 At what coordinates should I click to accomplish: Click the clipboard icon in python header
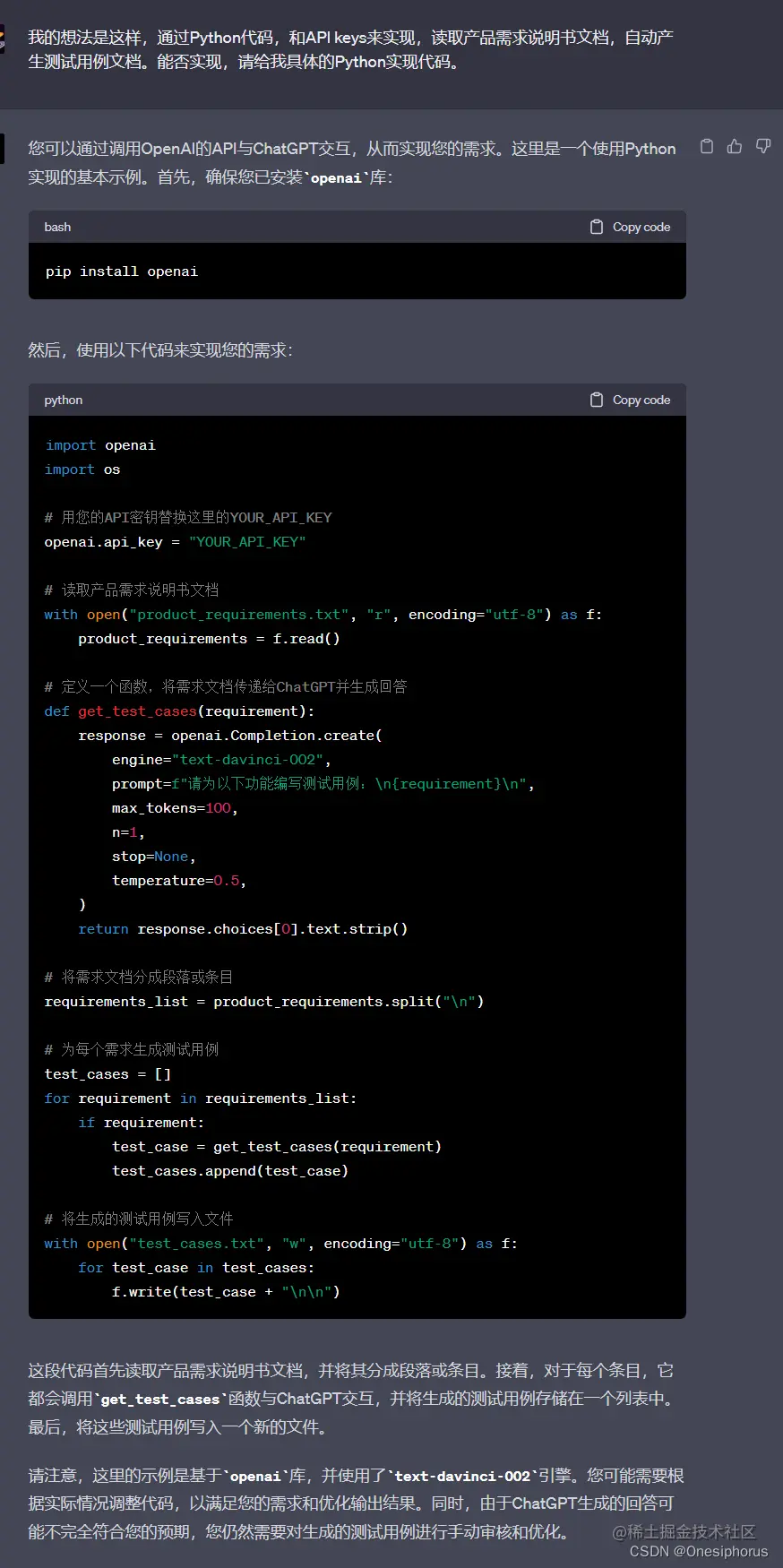[x=597, y=400]
